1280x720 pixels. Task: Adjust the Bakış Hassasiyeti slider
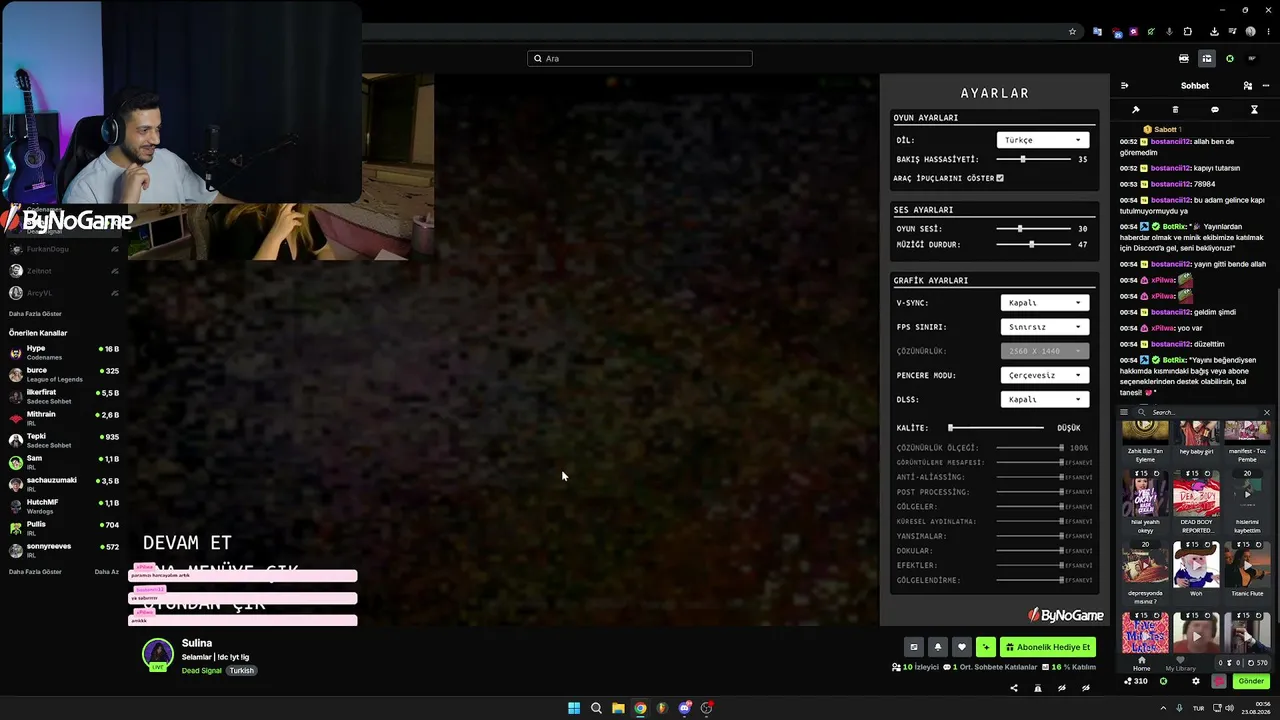pyautogui.click(x=1034, y=159)
